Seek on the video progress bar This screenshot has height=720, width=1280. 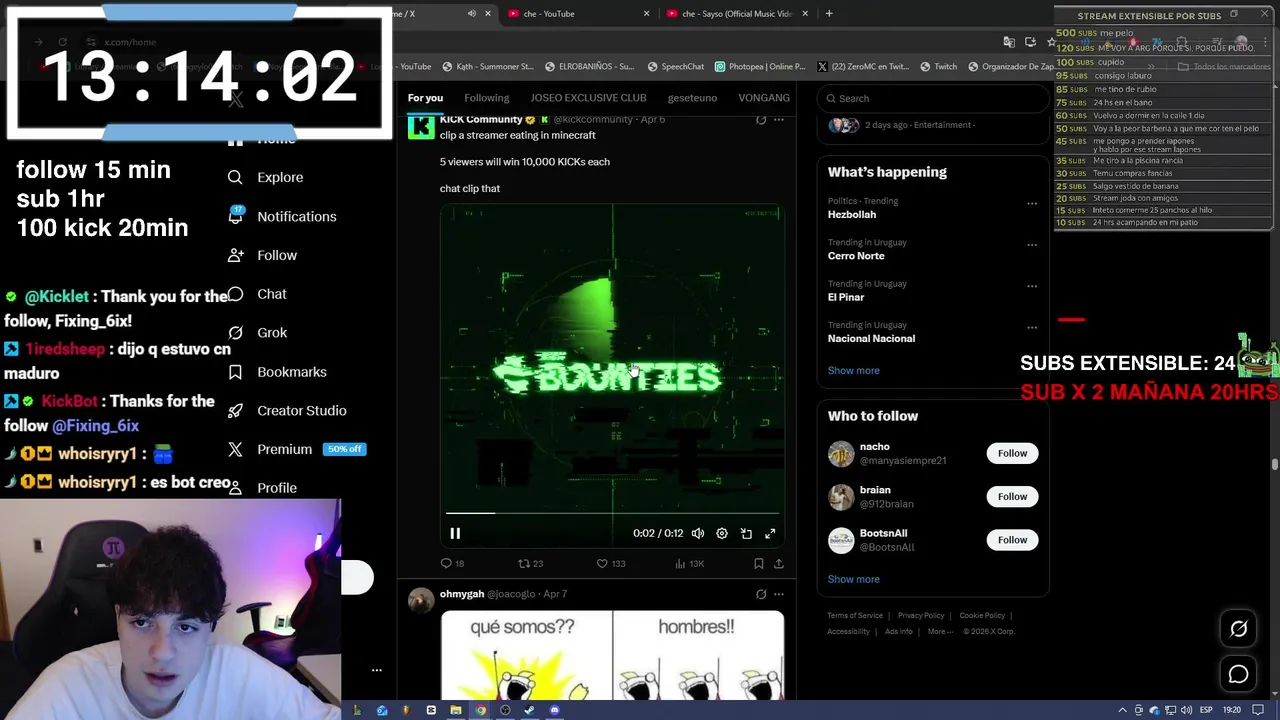(612, 513)
